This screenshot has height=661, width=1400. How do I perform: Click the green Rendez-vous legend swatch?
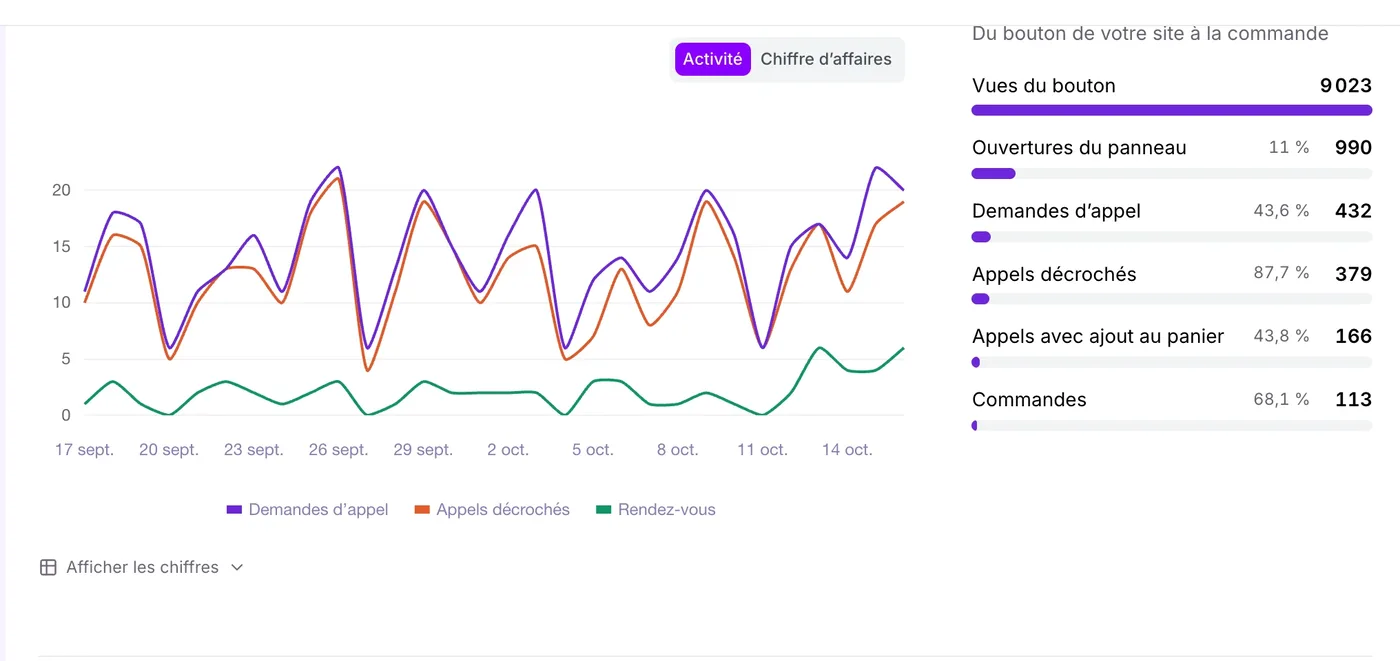click(x=604, y=509)
